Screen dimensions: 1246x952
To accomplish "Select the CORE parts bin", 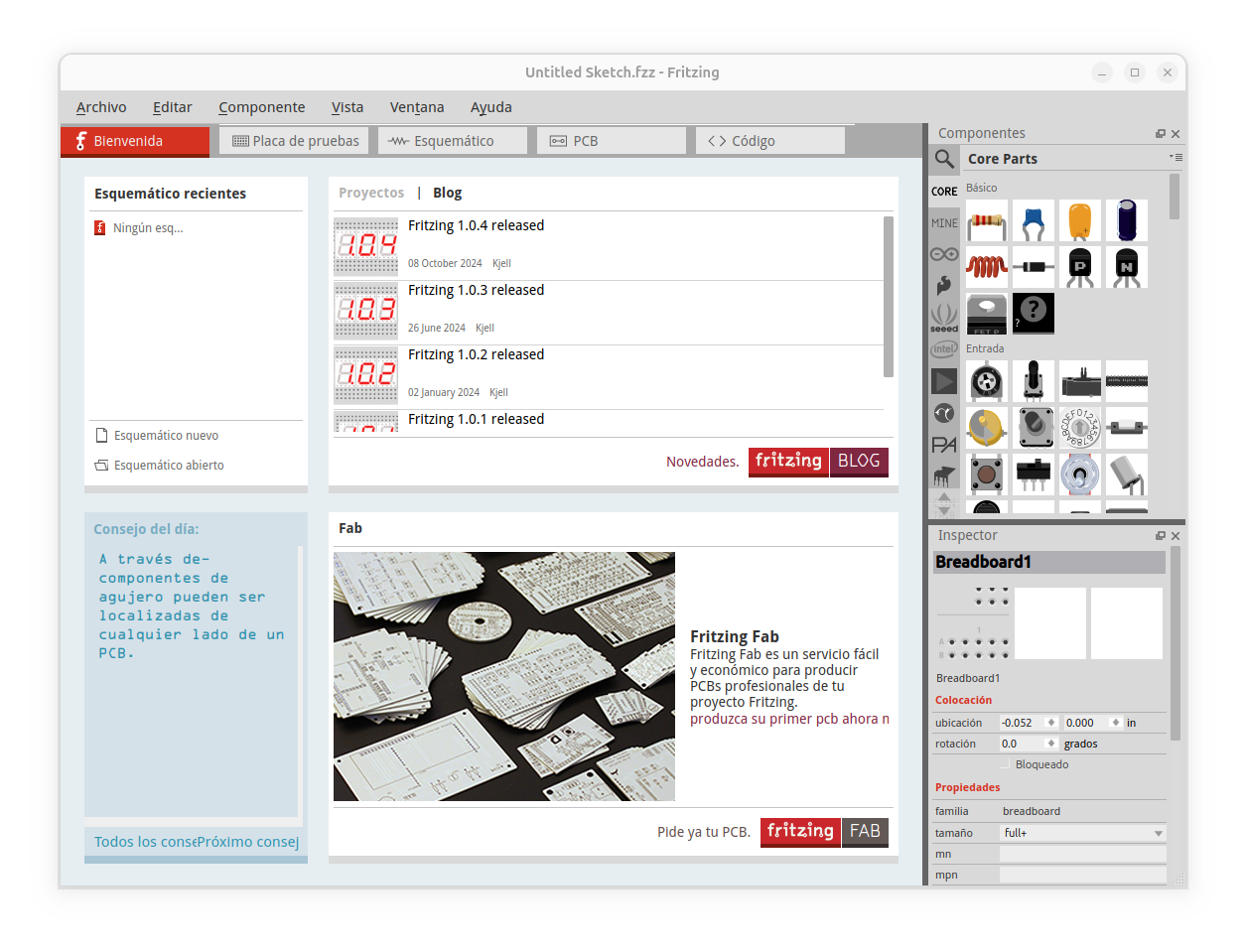I will [x=944, y=192].
